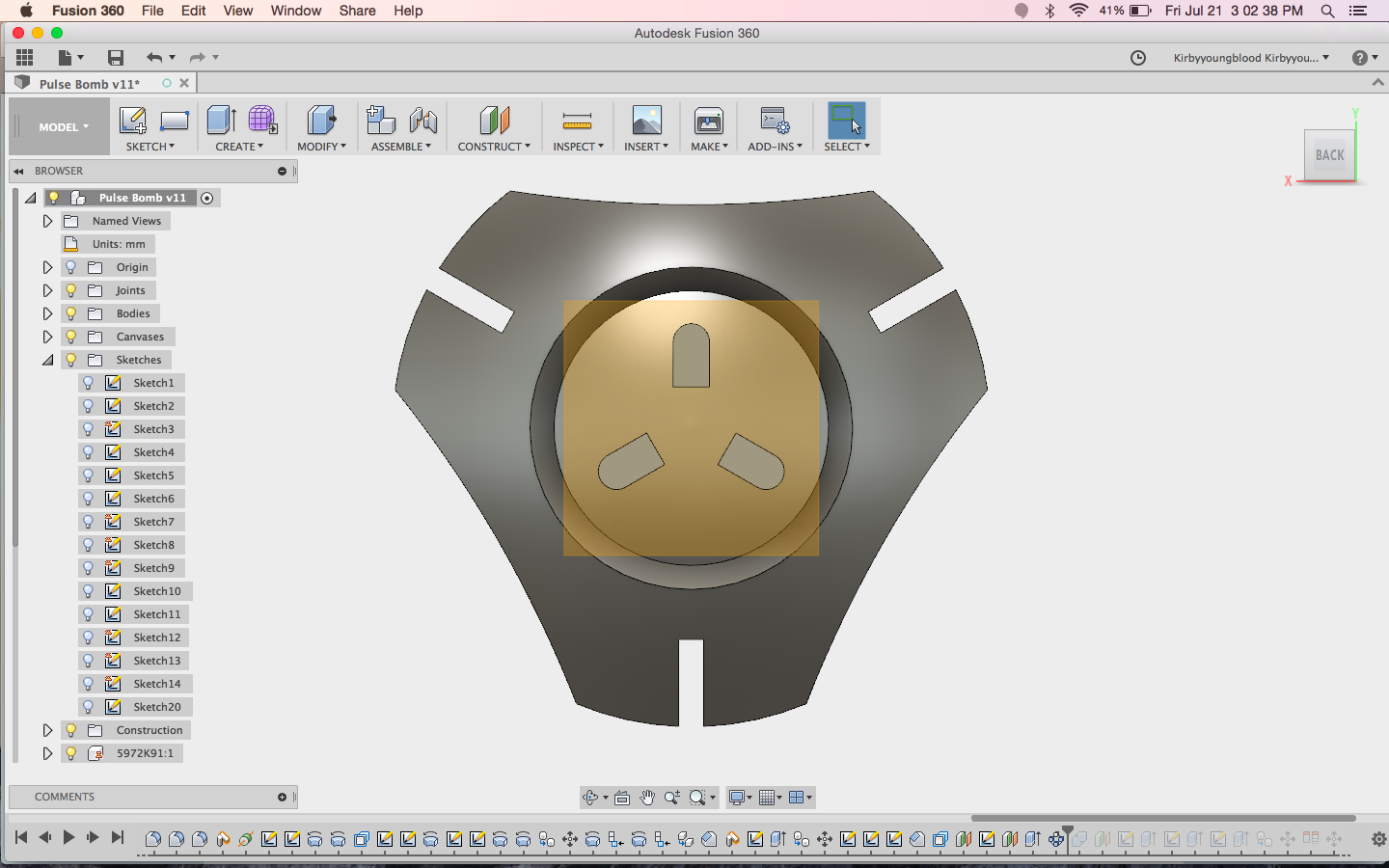Viewport: 1389px width, 868px height.
Task: Expand the Joints folder
Action: click(x=47, y=290)
